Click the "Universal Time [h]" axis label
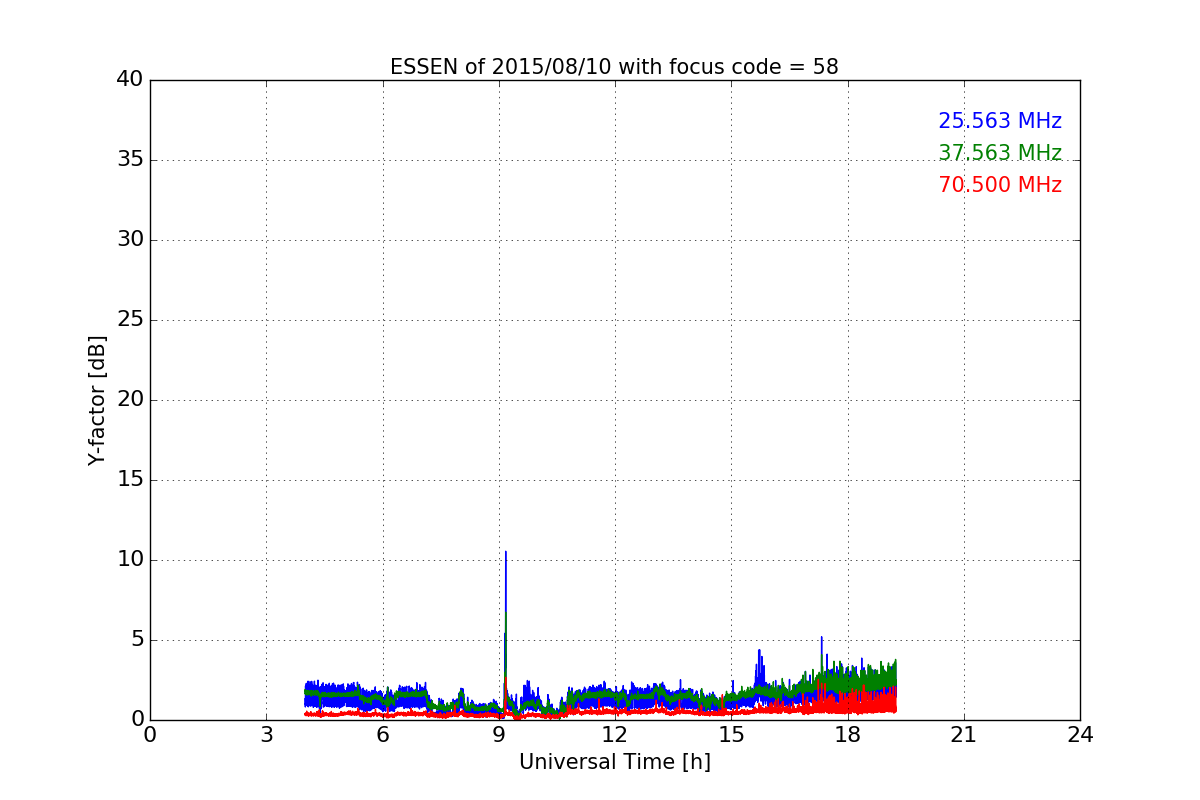1200x800 pixels. click(x=614, y=762)
